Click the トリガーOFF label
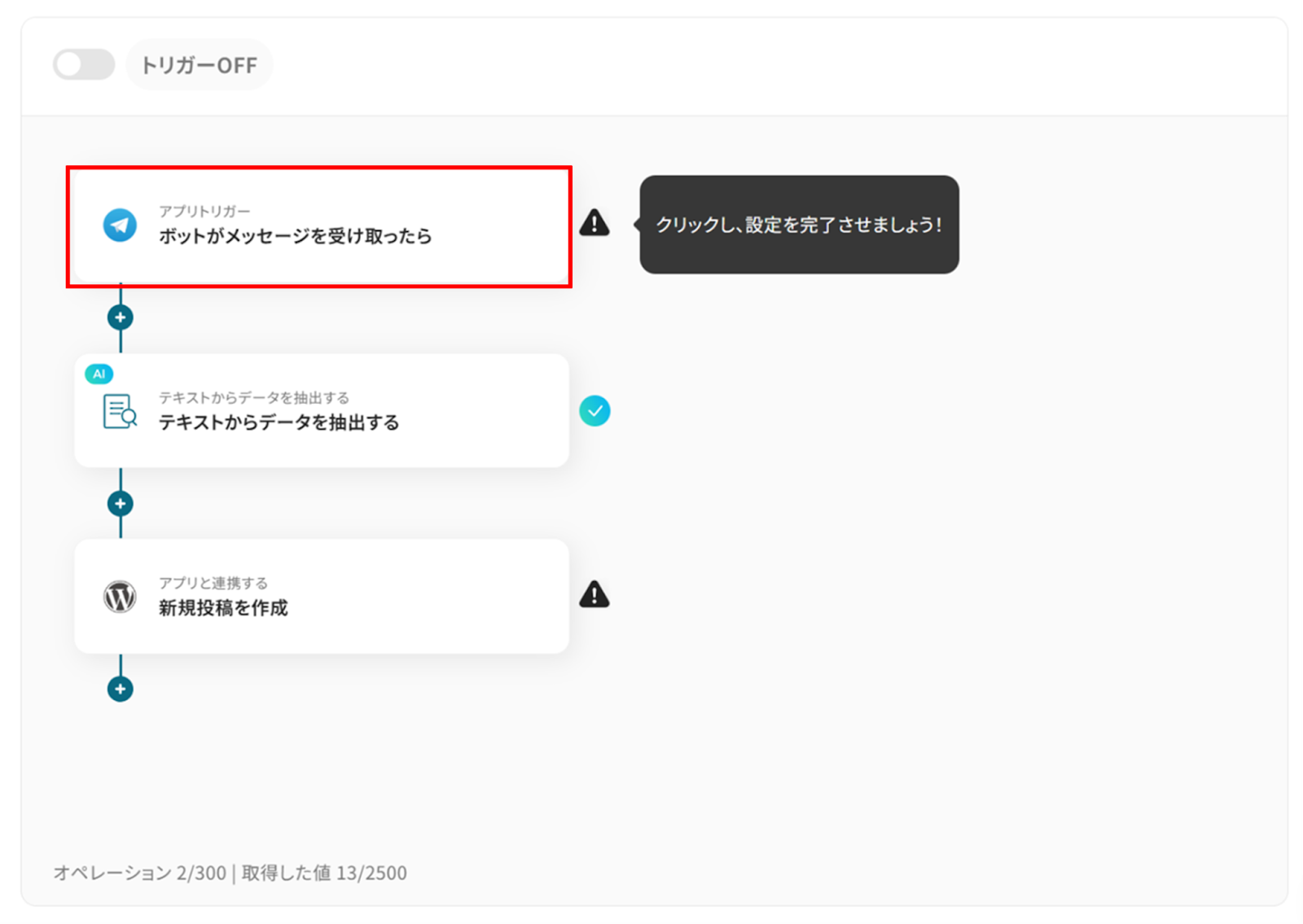The image size is (1303, 924). pos(200,65)
